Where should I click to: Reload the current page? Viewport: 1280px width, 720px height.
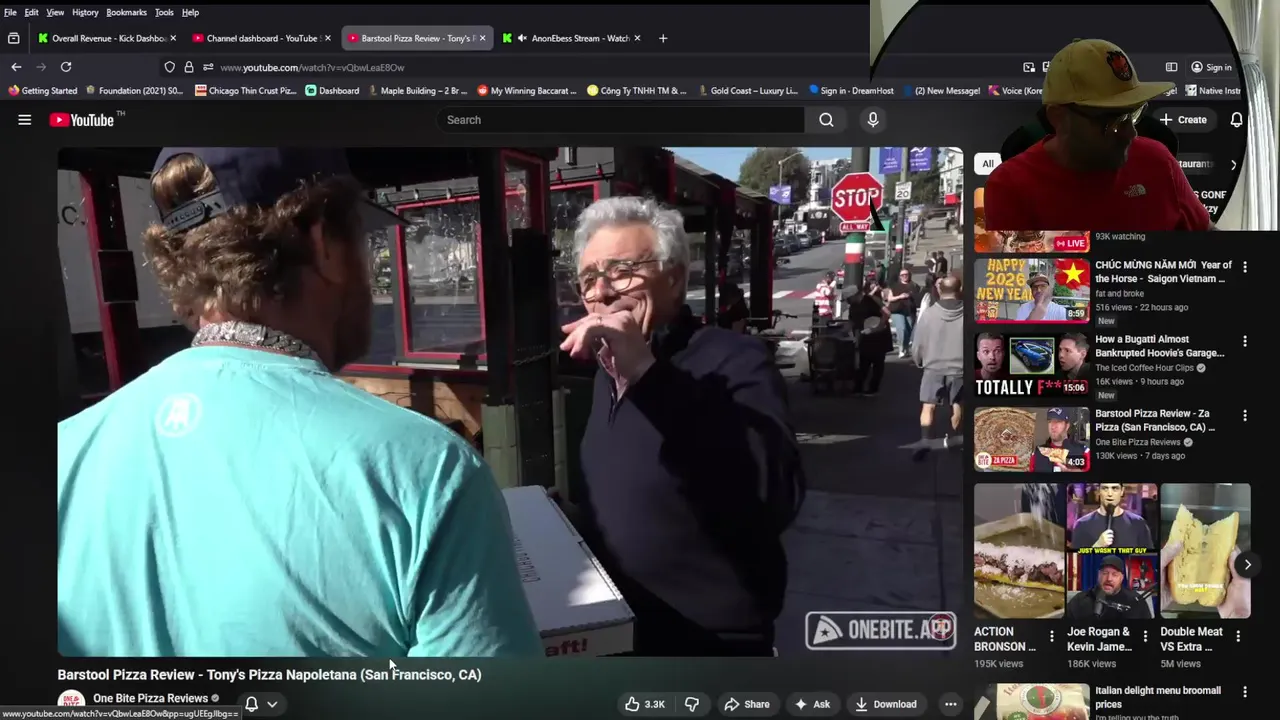pos(66,67)
